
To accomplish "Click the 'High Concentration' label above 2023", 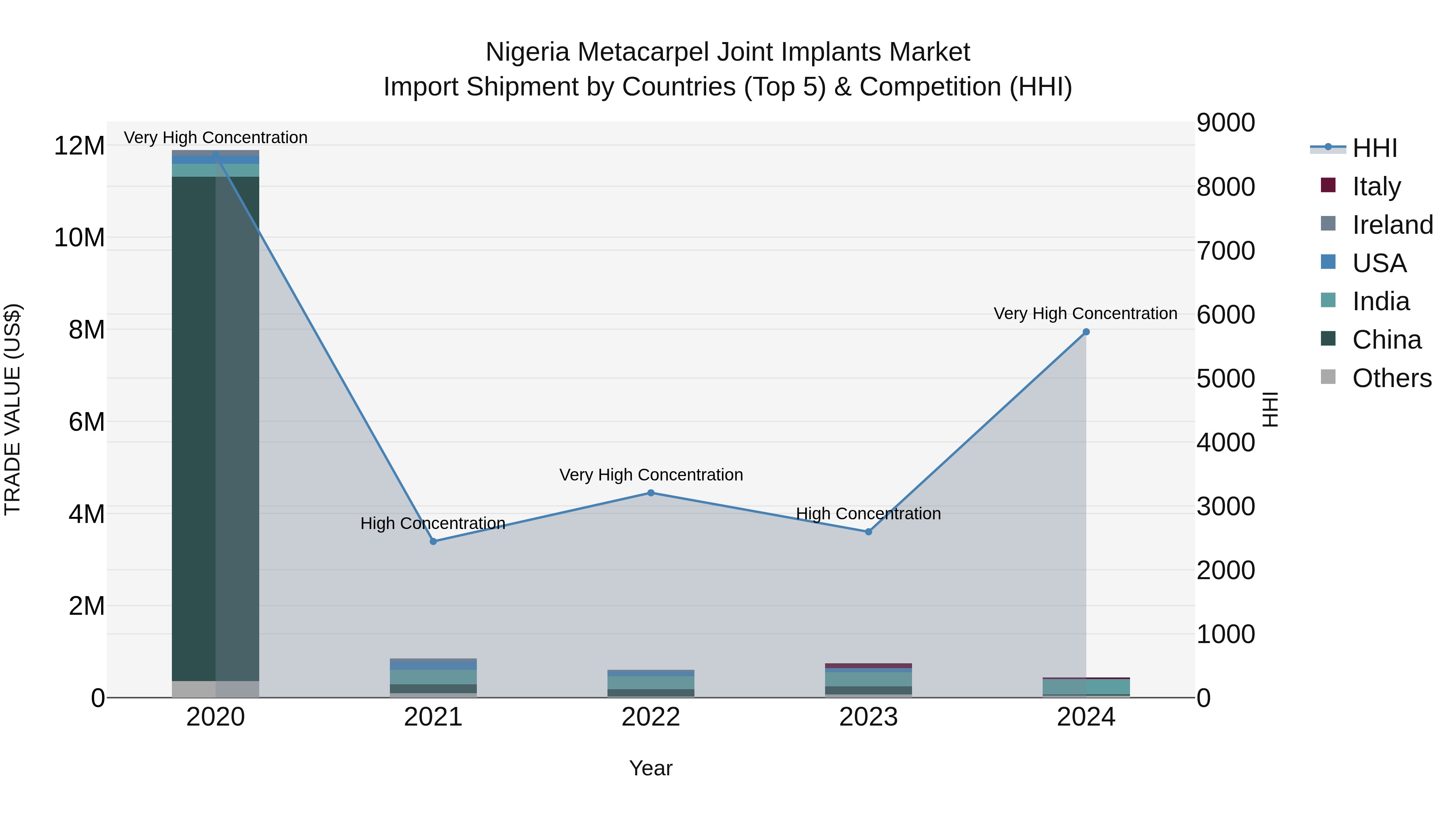I will tap(869, 514).
